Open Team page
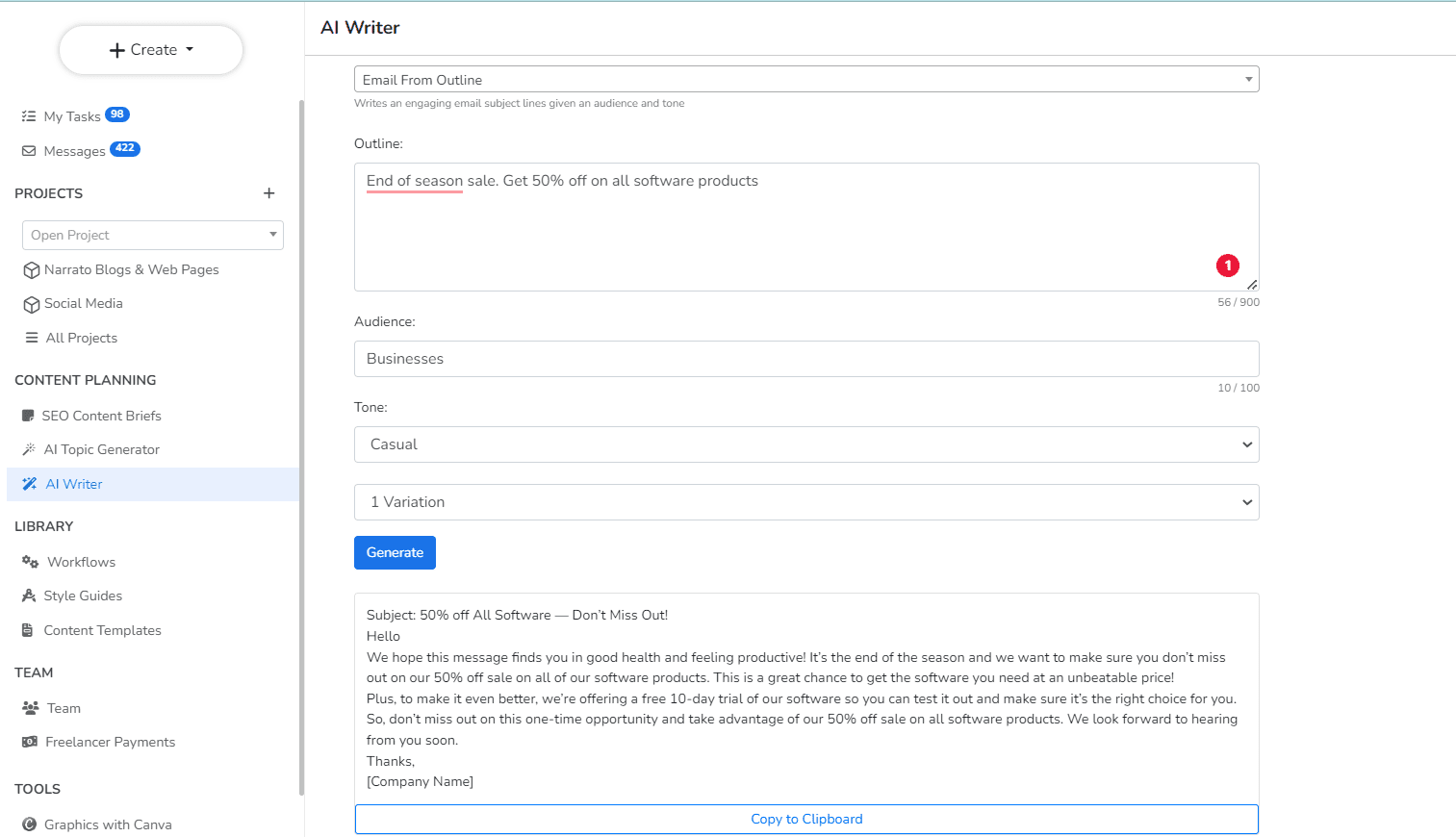 pos(64,708)
